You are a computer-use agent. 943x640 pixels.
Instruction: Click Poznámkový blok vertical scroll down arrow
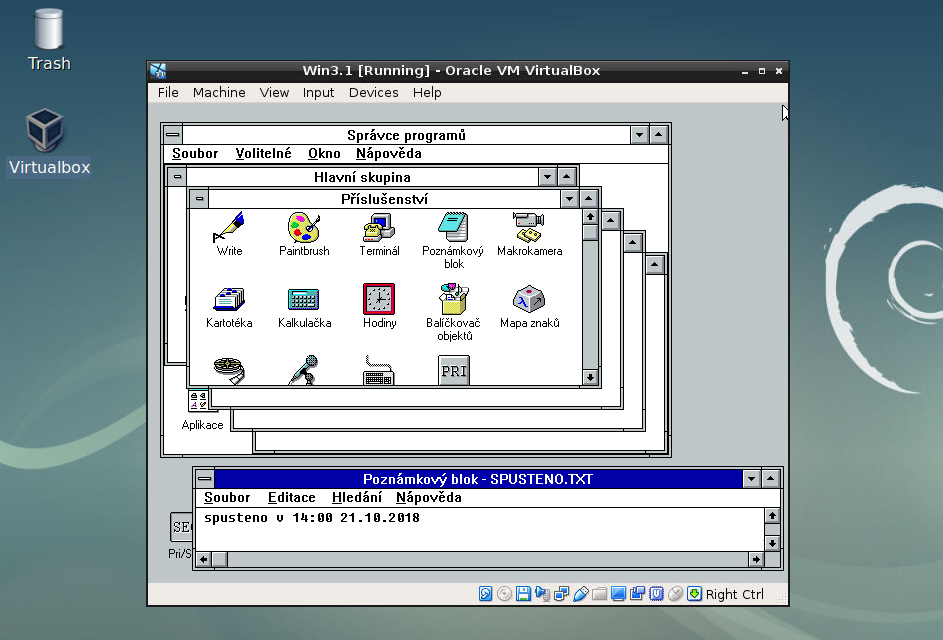(772, 543)
